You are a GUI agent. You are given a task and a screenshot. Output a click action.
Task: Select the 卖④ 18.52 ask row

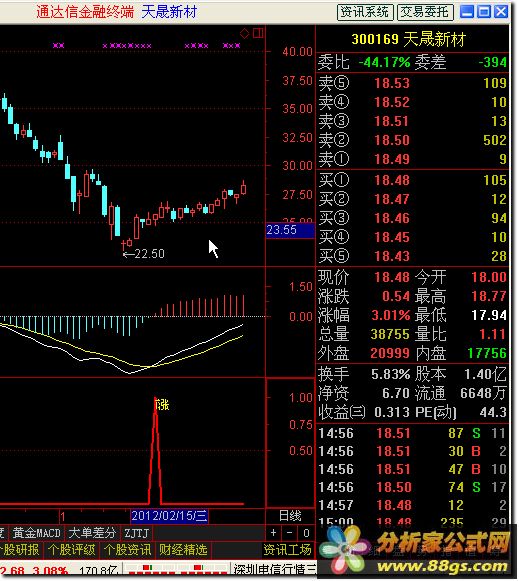[x=412, y=102]
